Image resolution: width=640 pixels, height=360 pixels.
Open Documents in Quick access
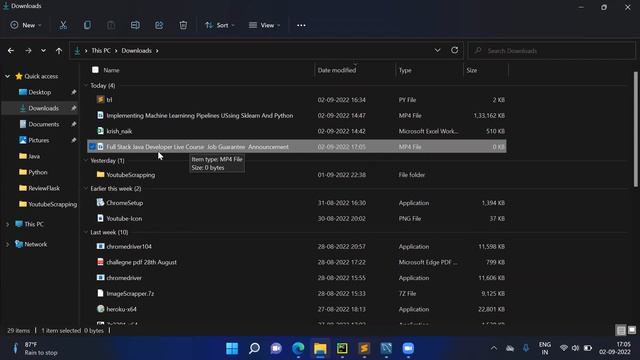pos(44,124)
